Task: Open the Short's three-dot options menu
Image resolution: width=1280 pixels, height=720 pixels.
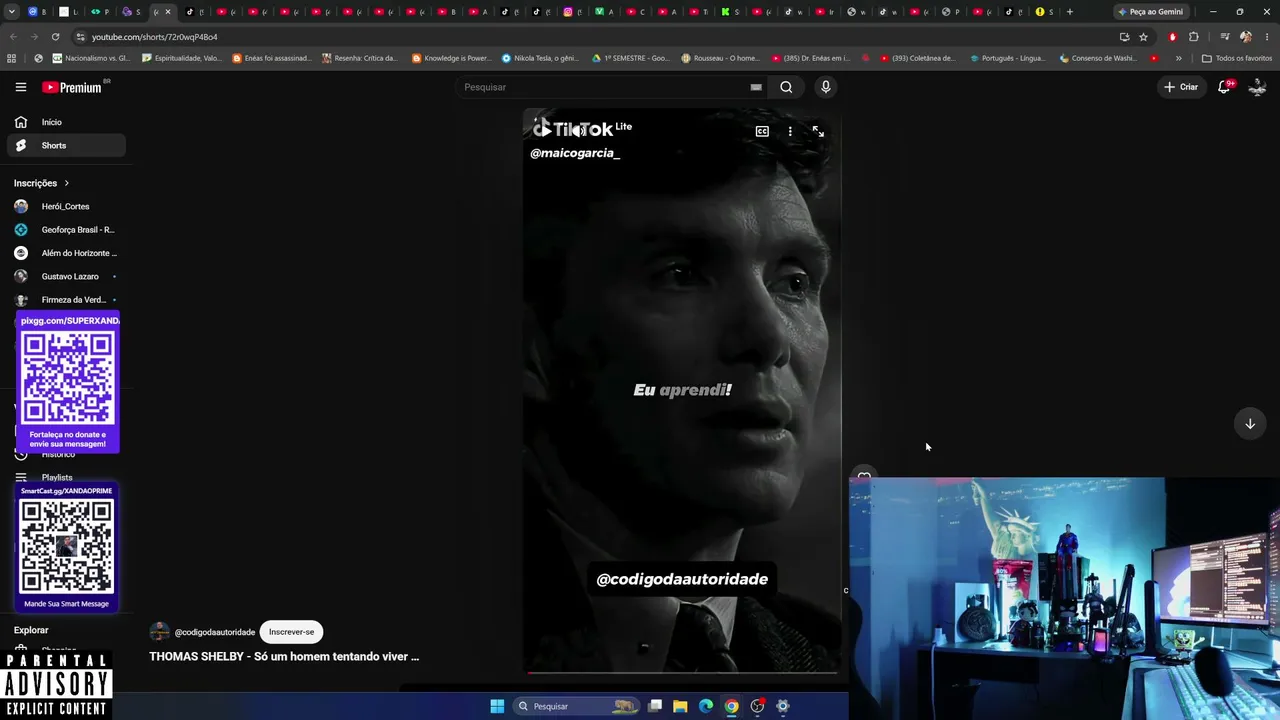Action: [790, 131]
